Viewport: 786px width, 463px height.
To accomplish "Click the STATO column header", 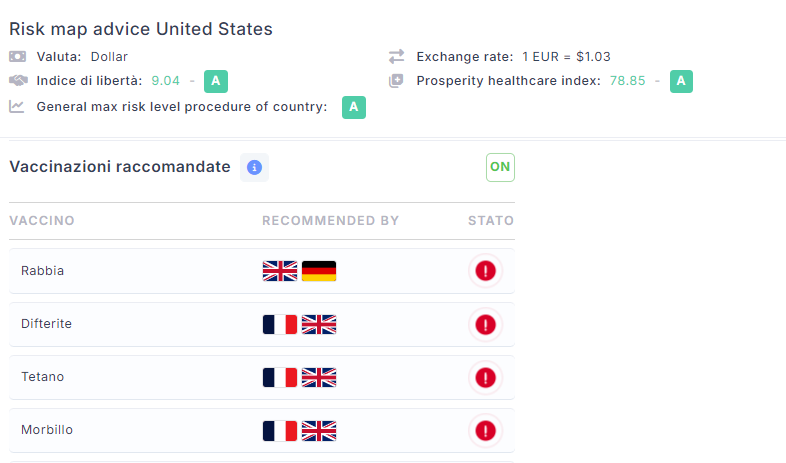I will [x=490, y=221].
